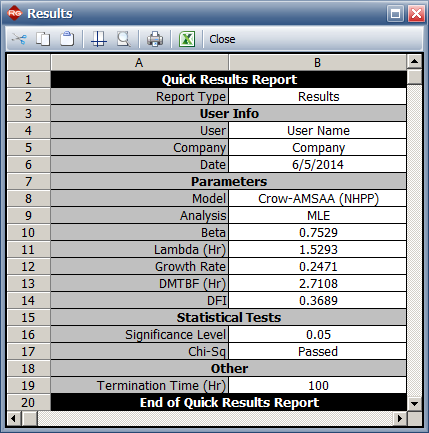Click the Print icon
The width and height of the screenshot is (429, 433).
(155, 39)
